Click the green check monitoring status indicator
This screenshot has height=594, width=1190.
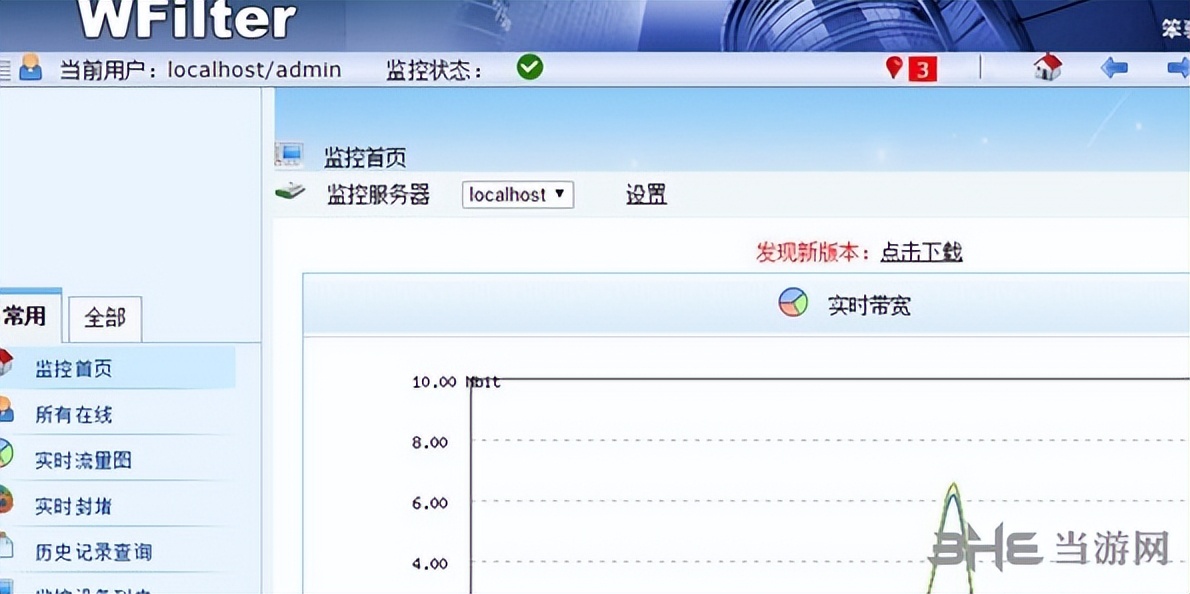[x=529, y=67]
